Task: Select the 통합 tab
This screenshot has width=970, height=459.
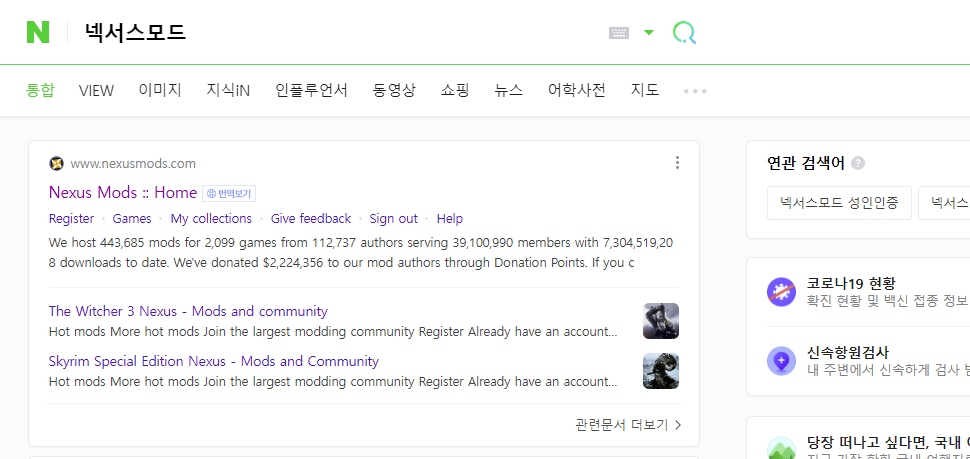Action: 40,90
